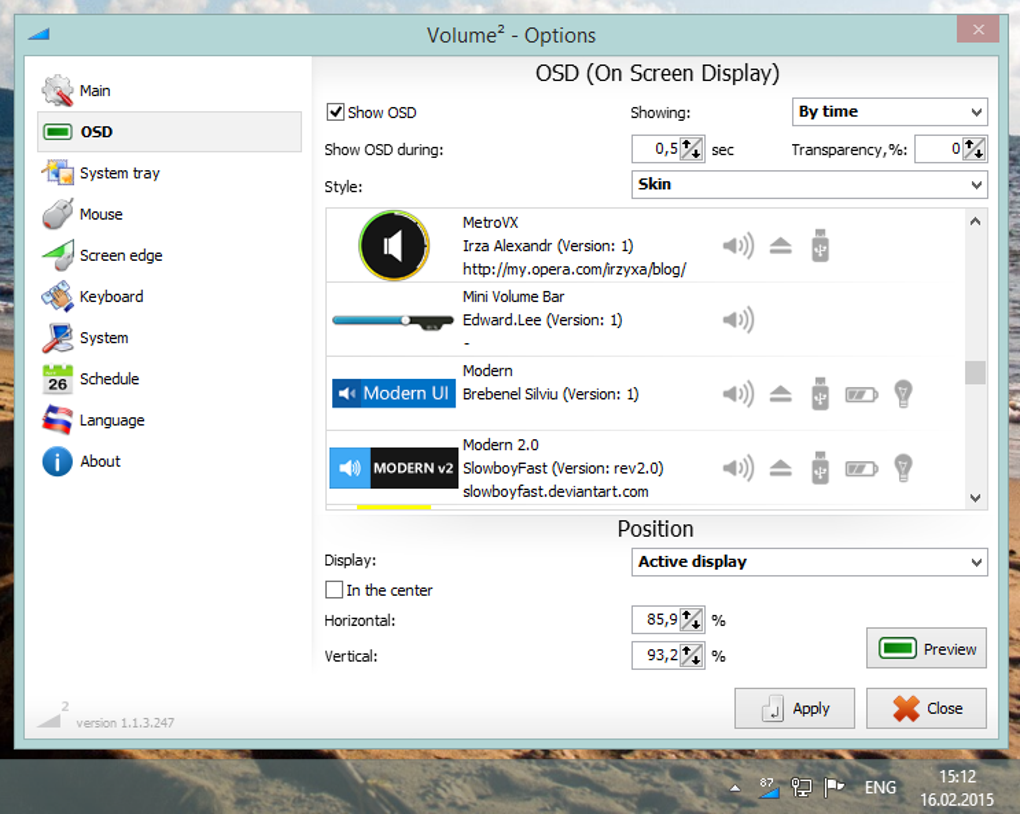Screen dimensions: 1020x814
Task: Click the Show OSD during seconds spinner
Action: (692, 149)
